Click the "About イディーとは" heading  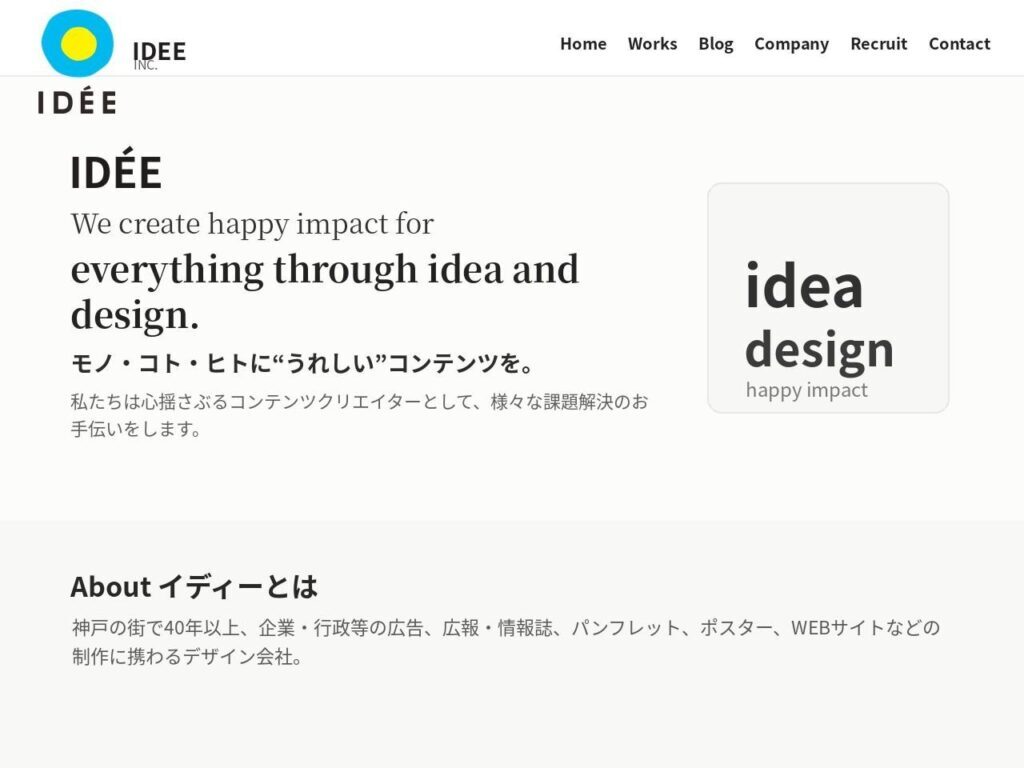point(194,586)
